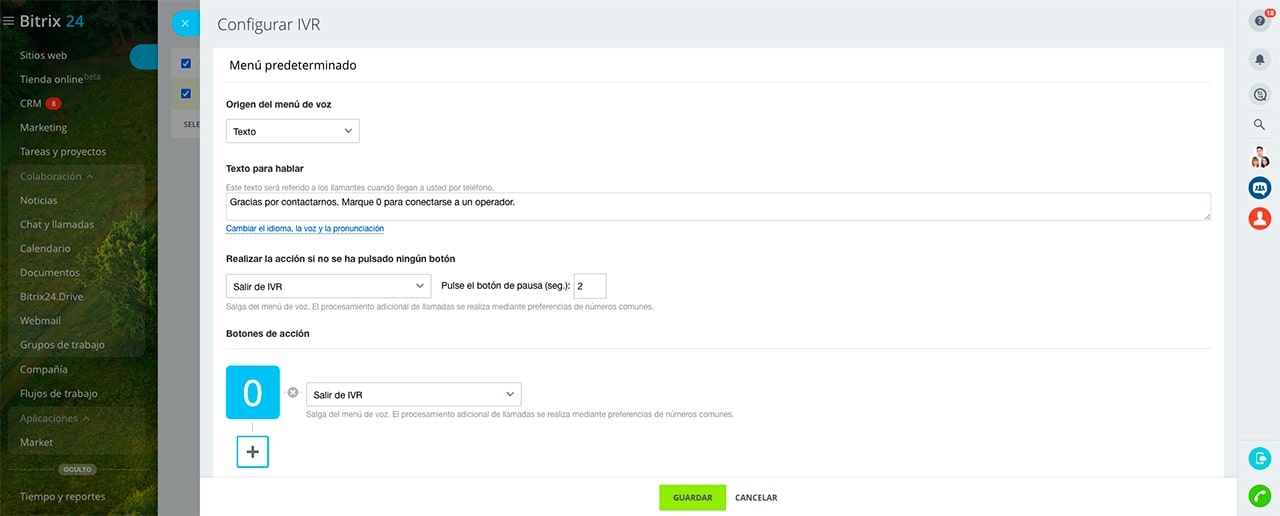Viewport: 1280px width, 516px height.
Task: Open the action dropdown for button 0
Action: click(x=413, y=394)
